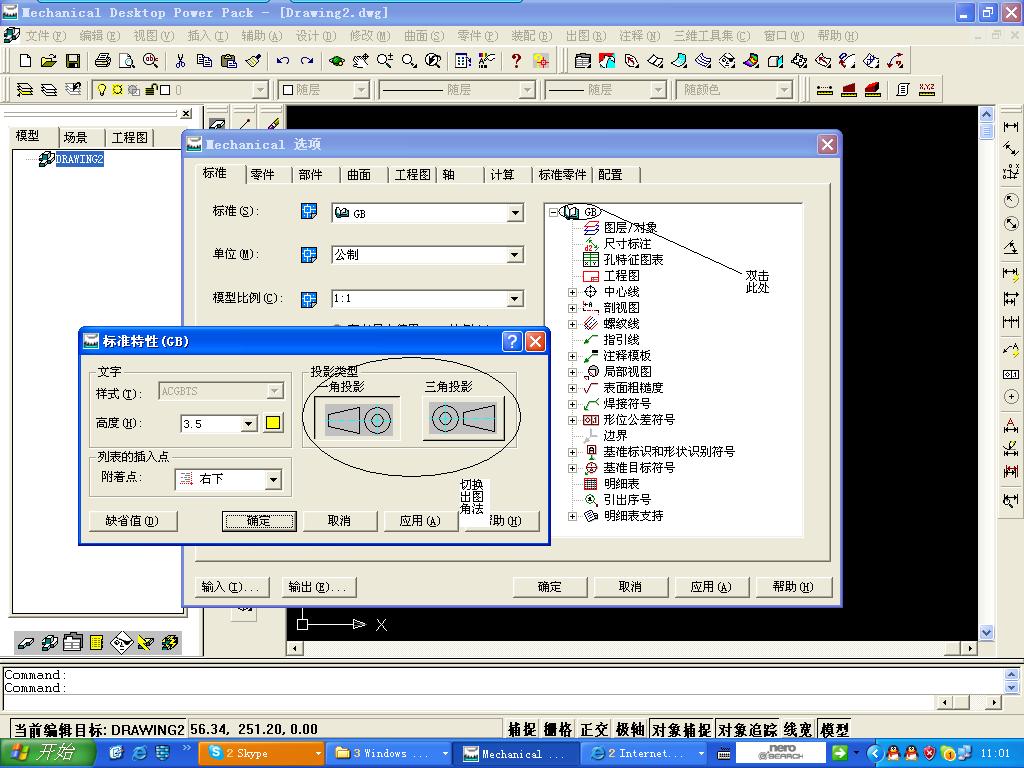Open the 随颜色 plot style dropdown

coord(784,89)
